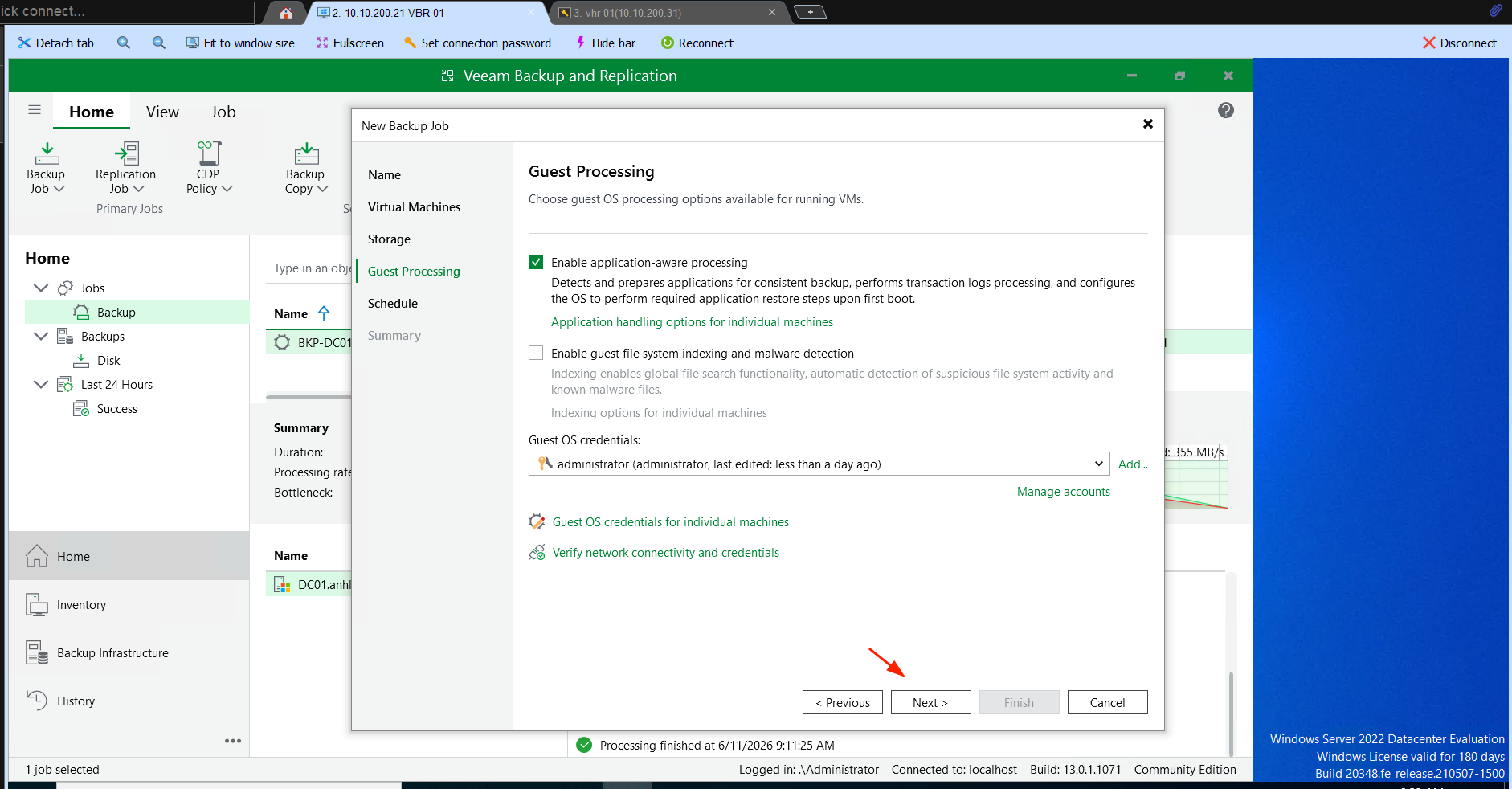Open the Replication Job ribbon icon
This screenshot has width=1512, height=789.
coord(127,153)
